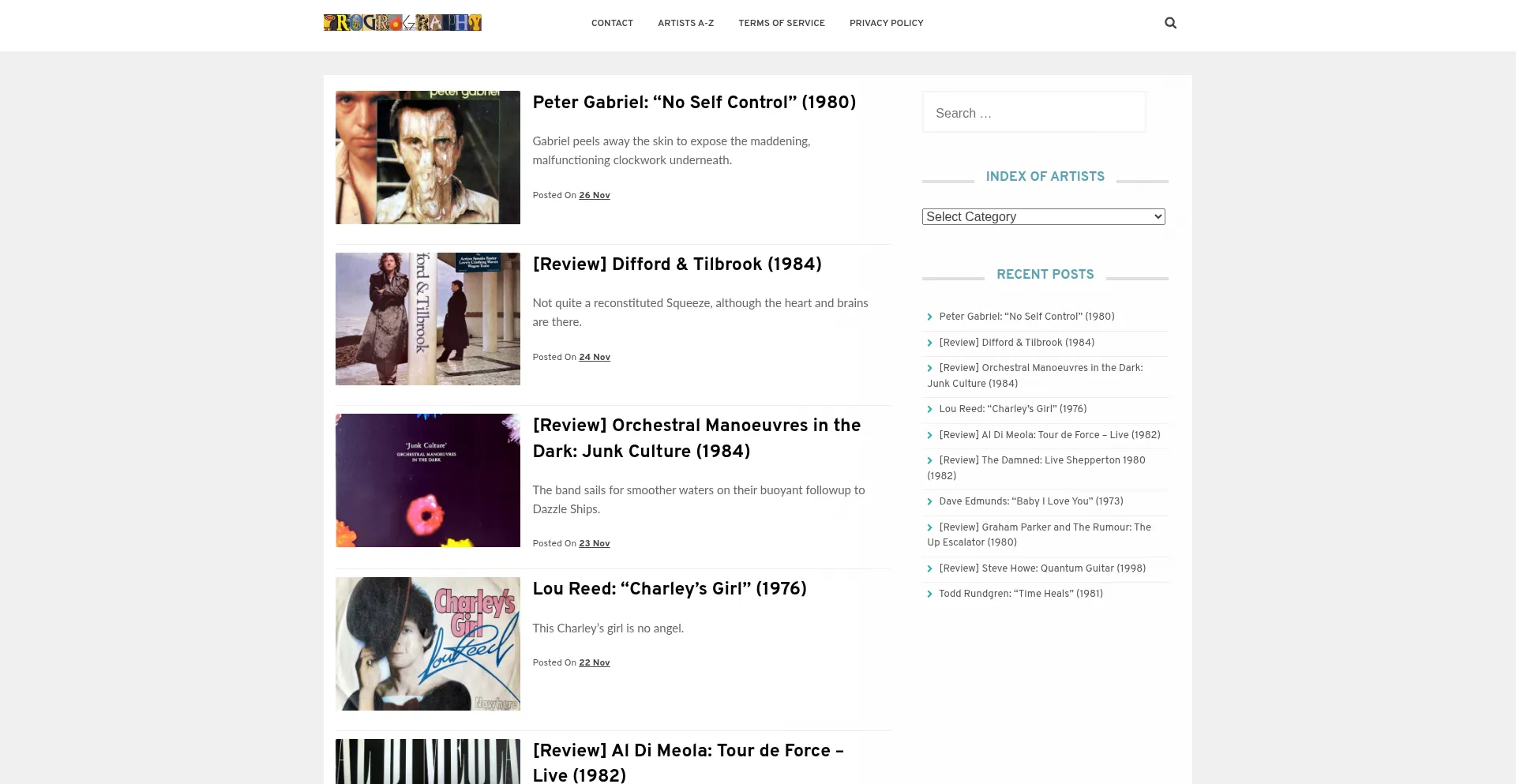
Task: Open the Peter Gabriel "No Self Control" article title
Action: click(694, 103)
